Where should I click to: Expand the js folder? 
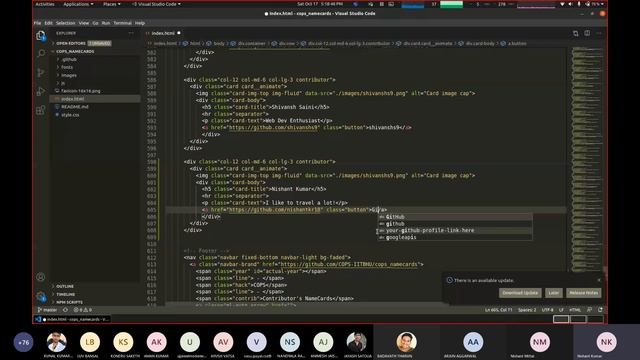pyautogui.click(x=96, y=83)
